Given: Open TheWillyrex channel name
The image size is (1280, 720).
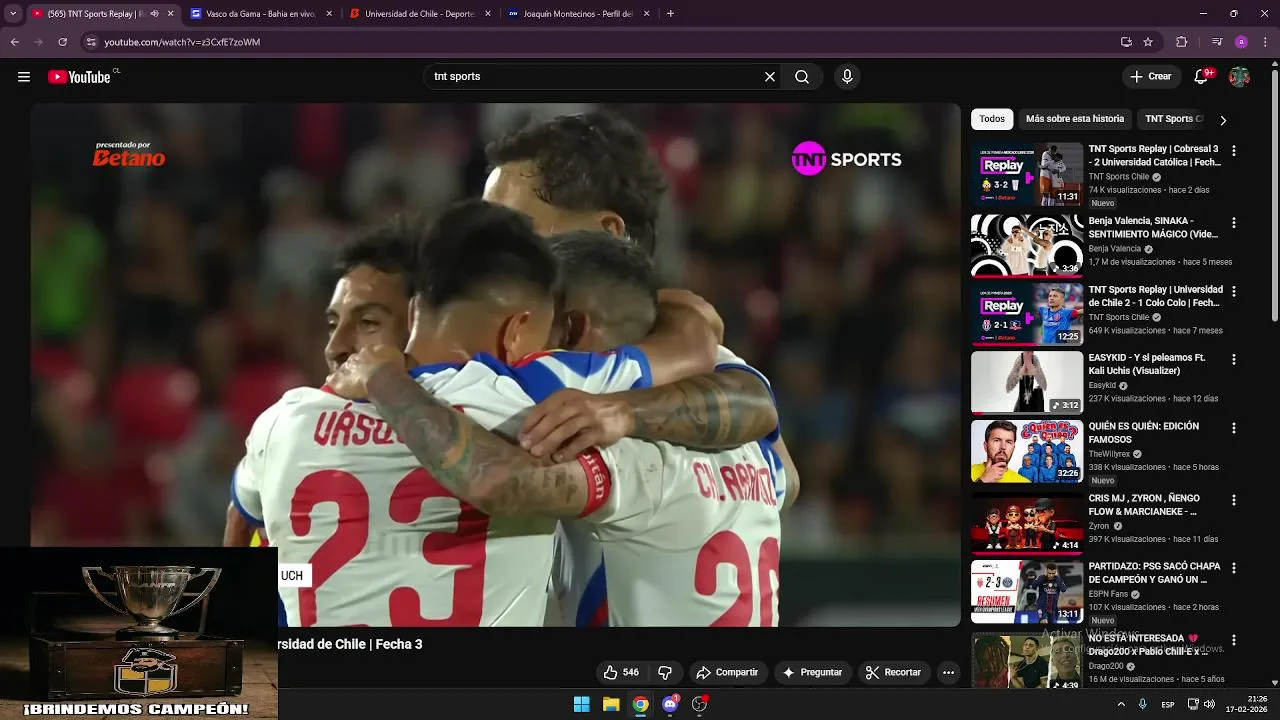Looking at the screenshot, I should pos(1110,454).
